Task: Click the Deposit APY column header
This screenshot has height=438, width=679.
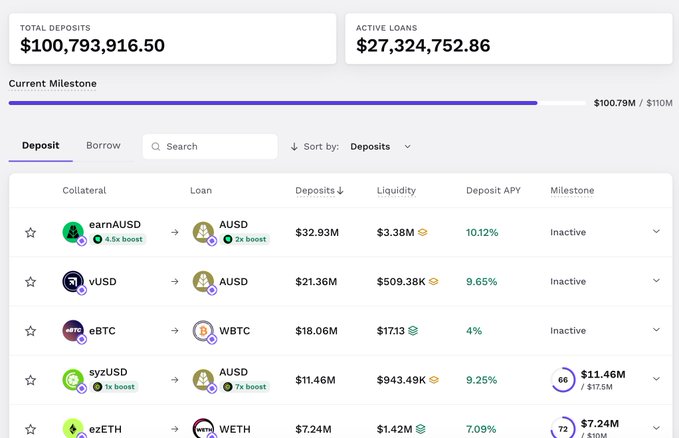Action: click(x=493, y=191)
